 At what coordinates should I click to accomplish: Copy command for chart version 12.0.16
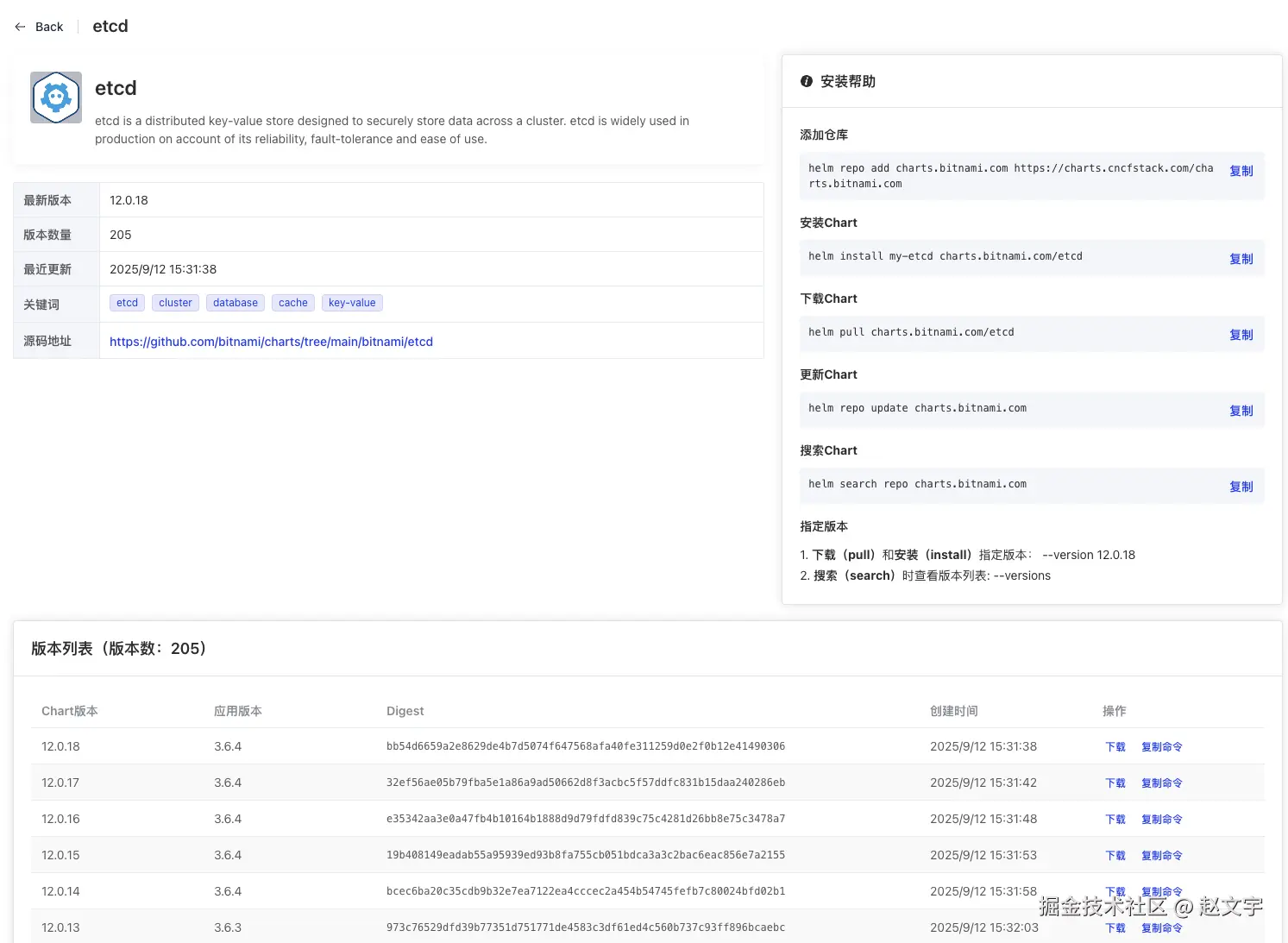tap(1161, 820)
